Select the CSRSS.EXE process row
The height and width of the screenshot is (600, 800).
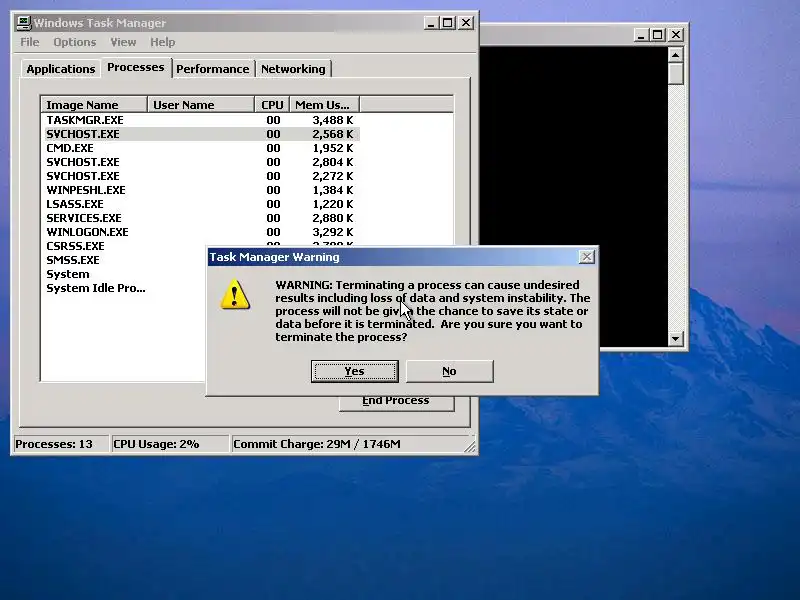click(124, 246)
